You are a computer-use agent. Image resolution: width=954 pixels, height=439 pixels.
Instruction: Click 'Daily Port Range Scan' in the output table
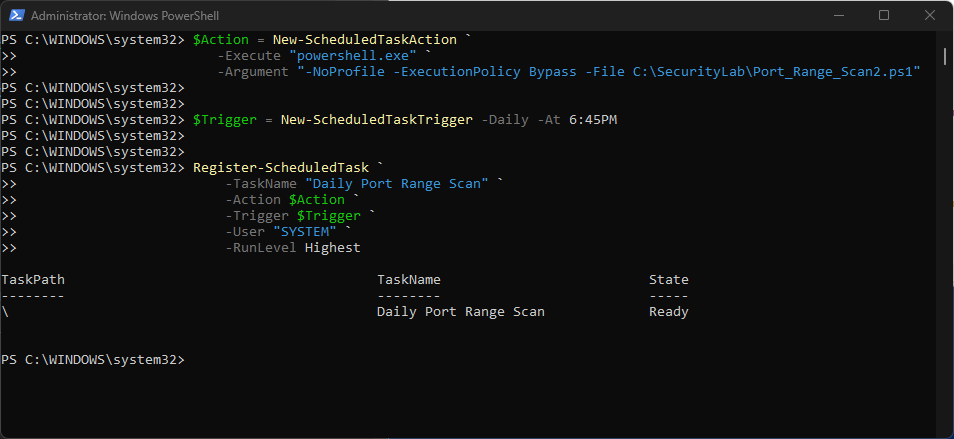460,311
